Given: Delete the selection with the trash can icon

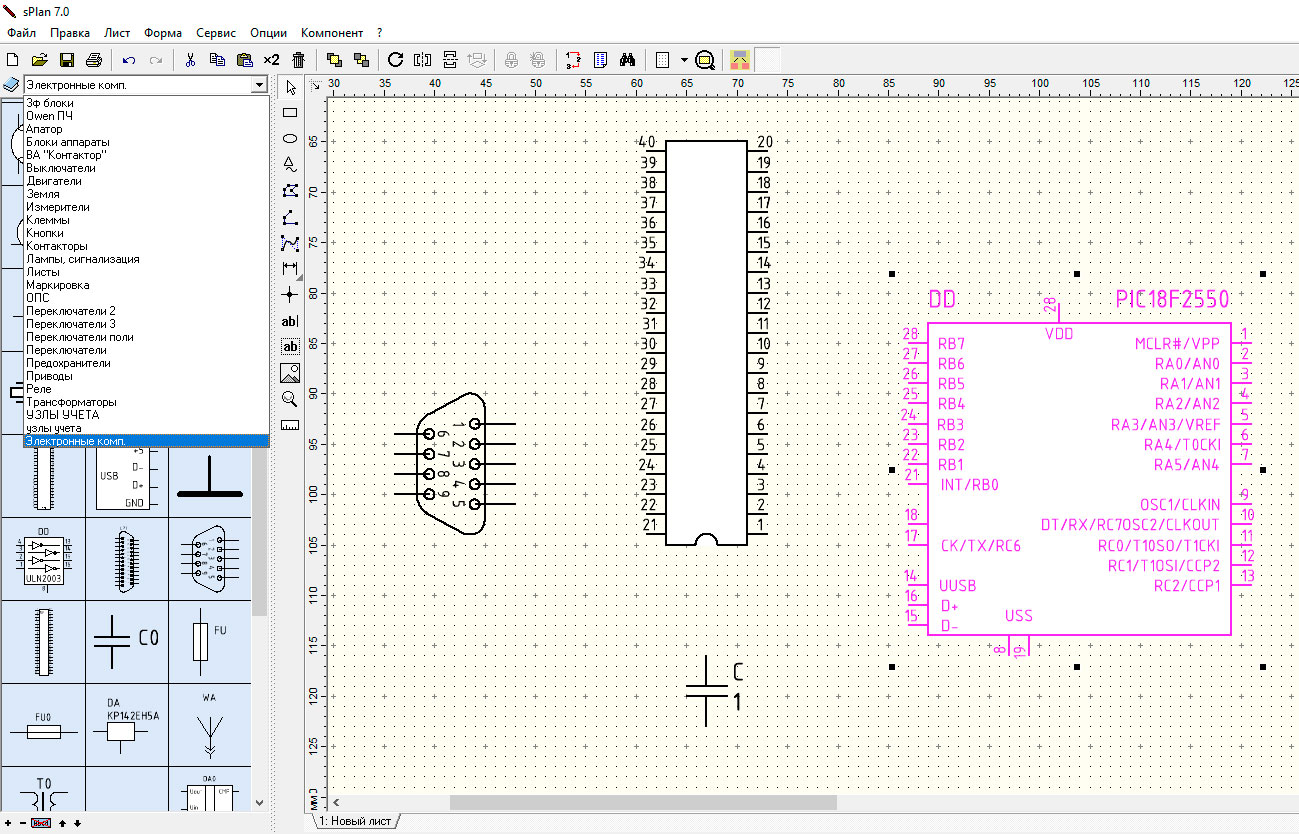Looking at the screenshot, I should [298, 60].
